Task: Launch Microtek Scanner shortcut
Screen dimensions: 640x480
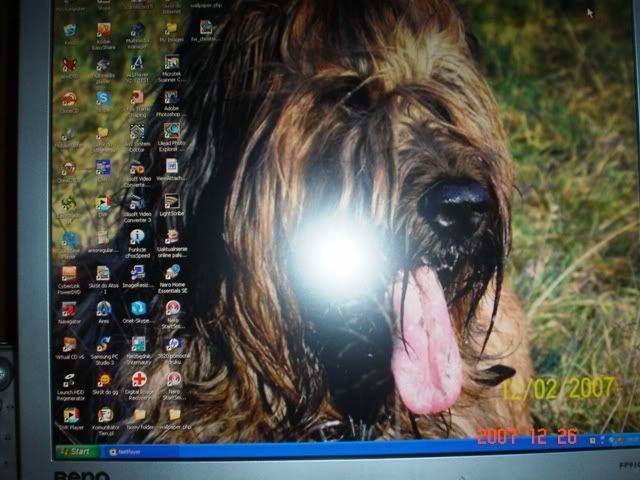Action: [x=171, y=62]
